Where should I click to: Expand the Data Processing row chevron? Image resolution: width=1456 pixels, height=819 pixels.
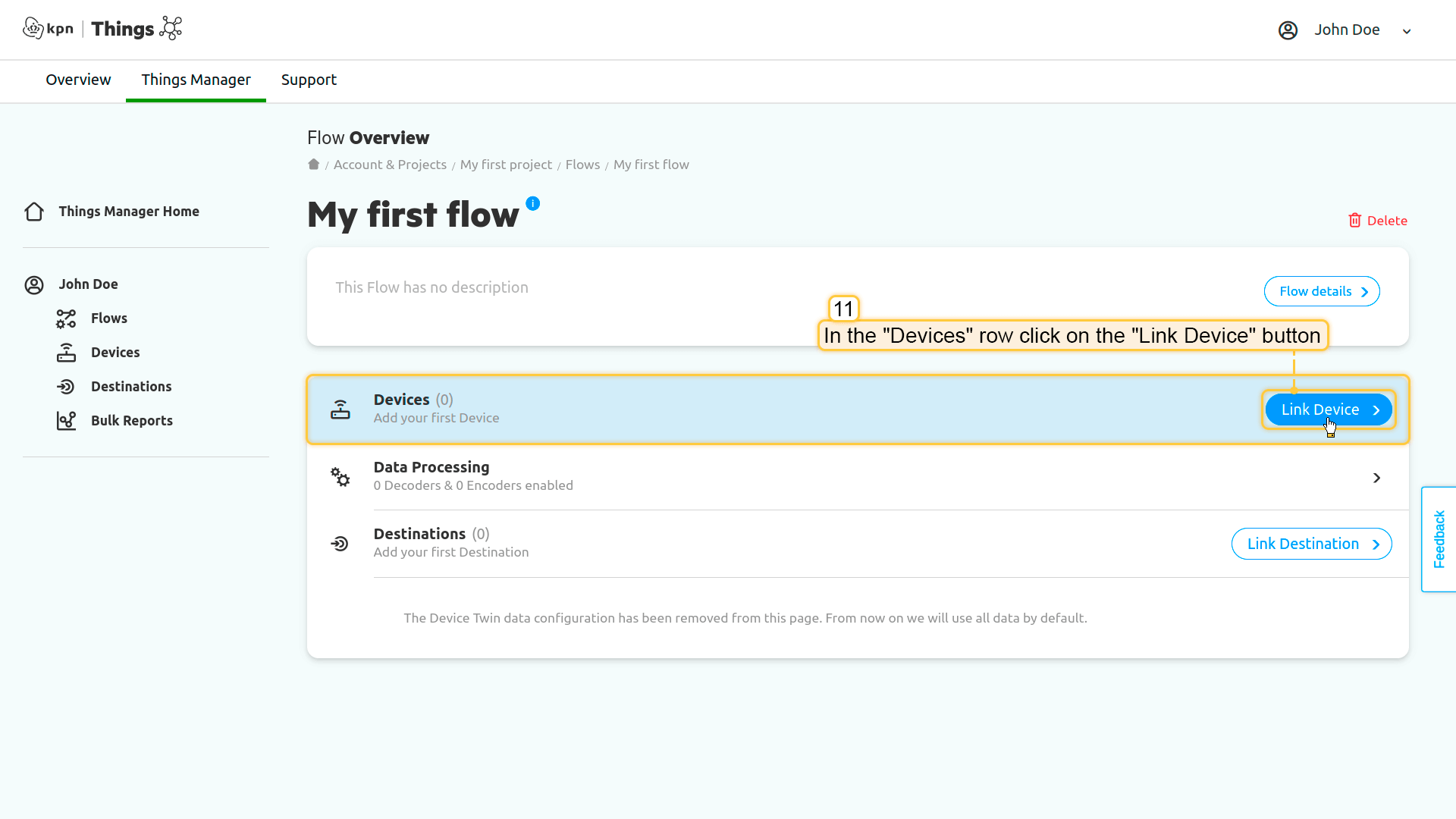click(1376, 478)
